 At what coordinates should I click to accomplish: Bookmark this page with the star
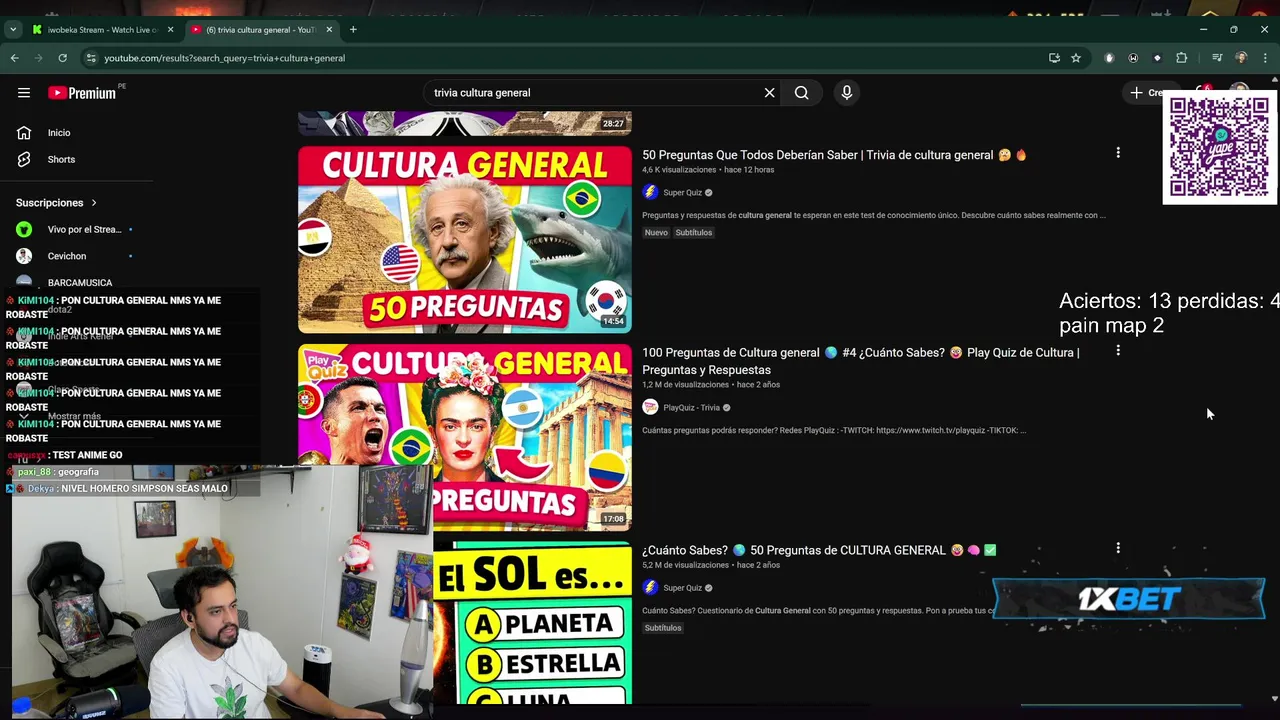[x=1076, y=58]
